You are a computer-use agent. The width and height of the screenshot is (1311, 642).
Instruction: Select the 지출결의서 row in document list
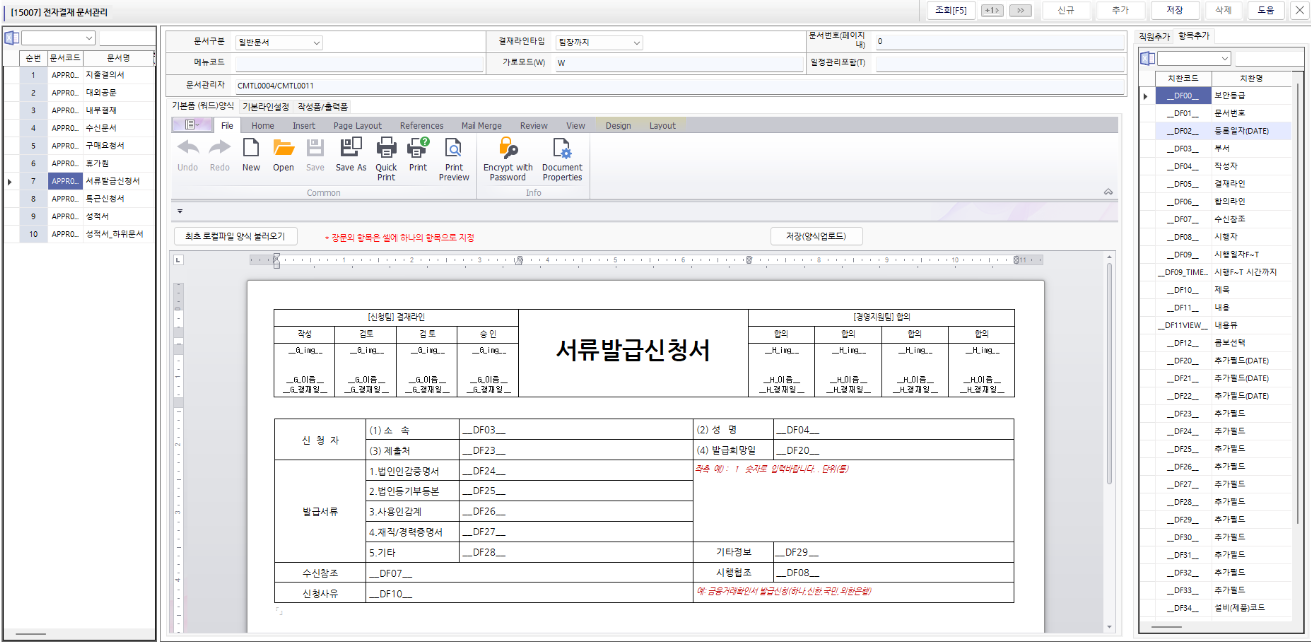[87, 75]
